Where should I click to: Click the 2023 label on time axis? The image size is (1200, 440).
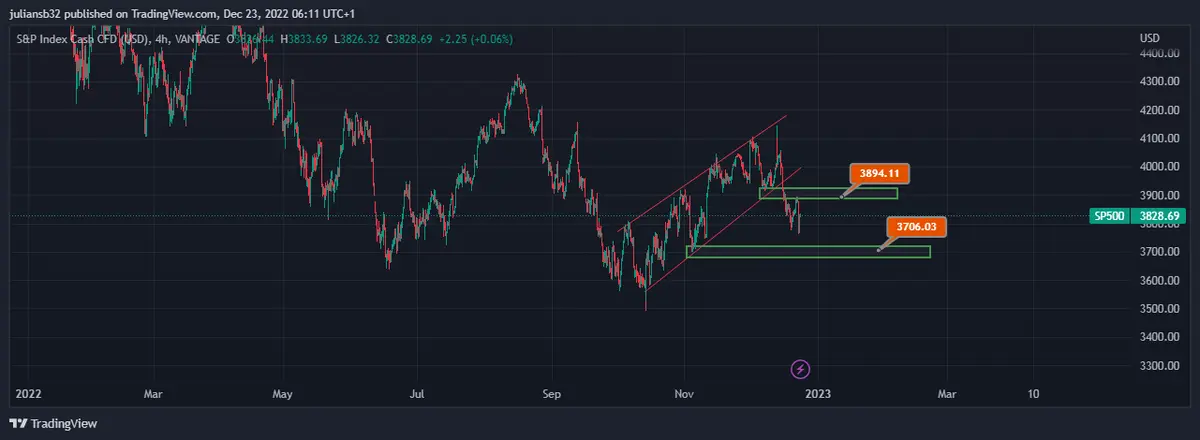click(818, 394)
